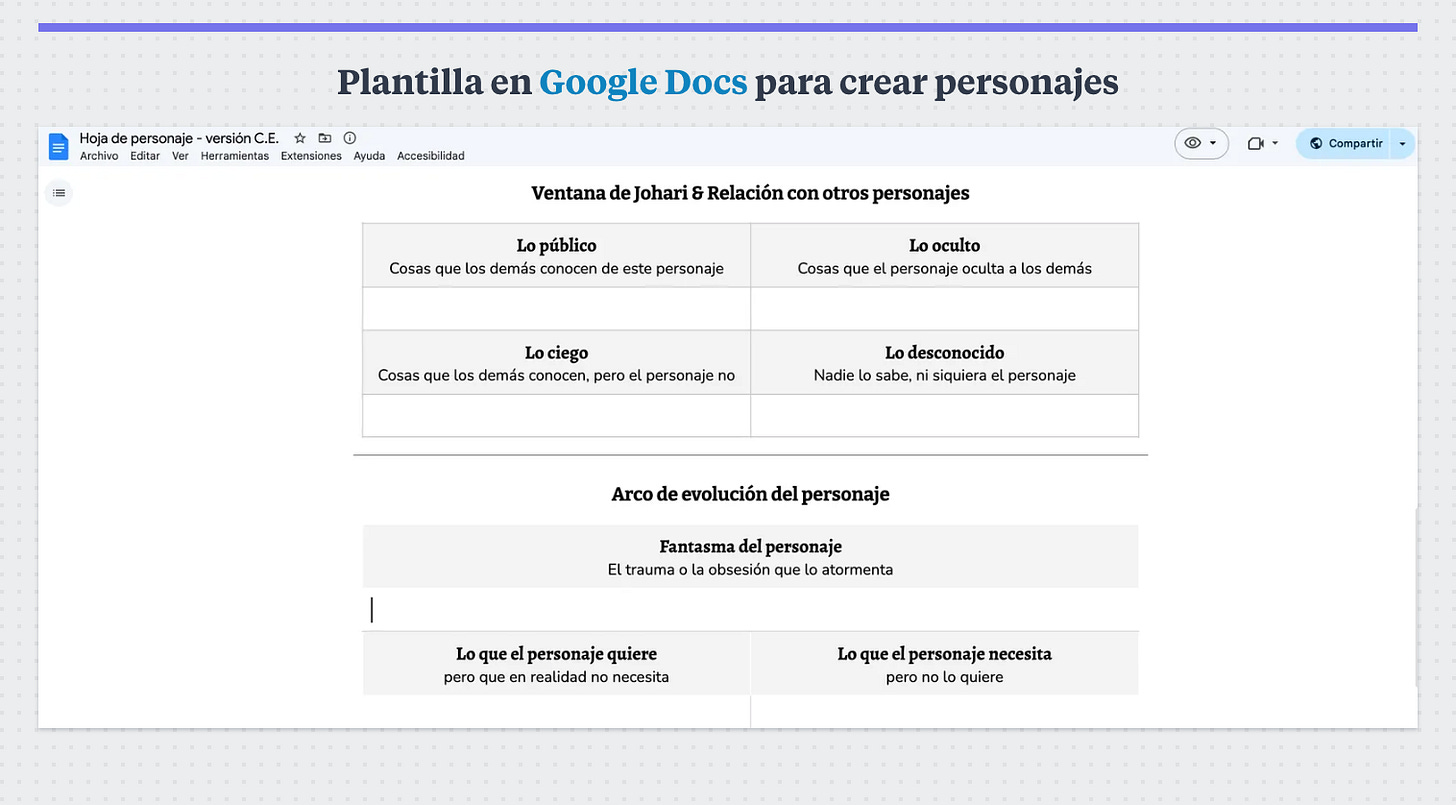Show the document outline sidebar icon
The width and height of the screenshot is (1456, 805).
click(x=59, y=192)
